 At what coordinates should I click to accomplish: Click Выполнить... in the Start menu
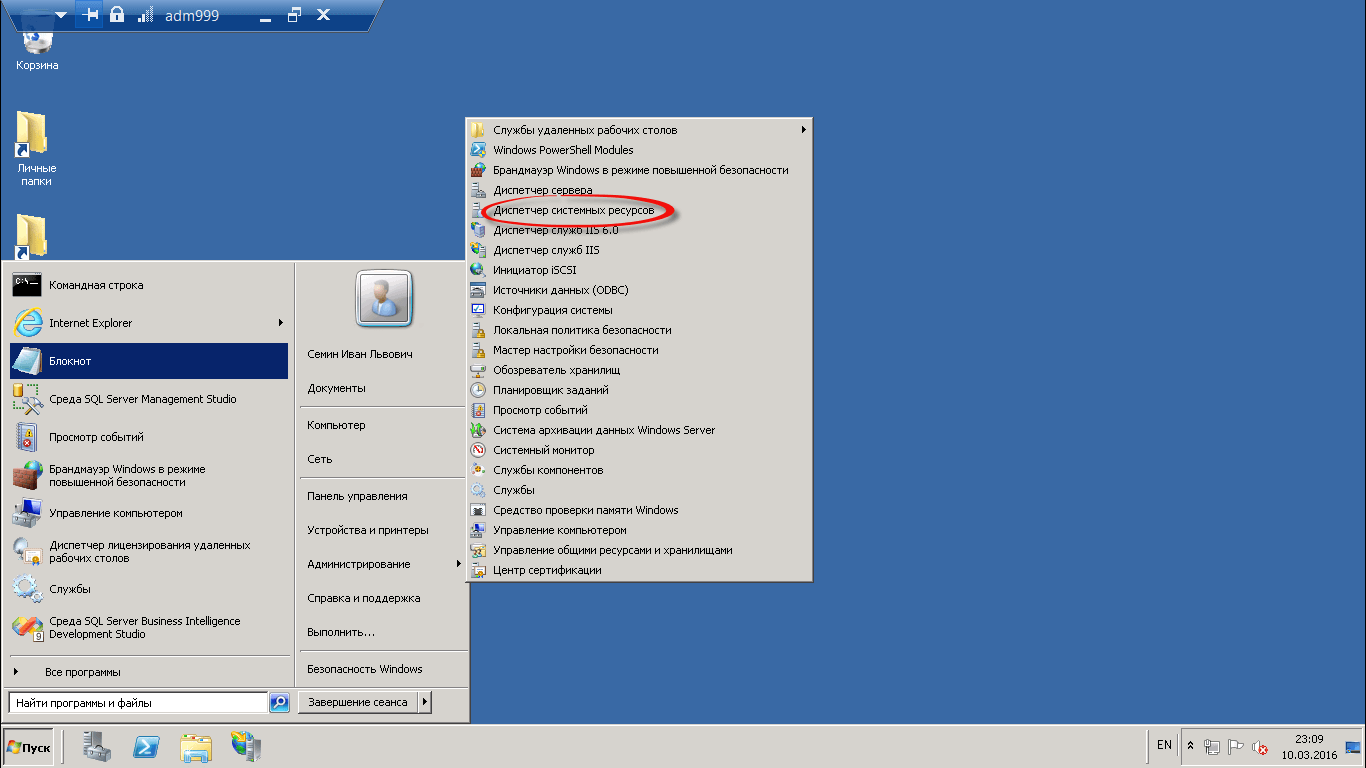click(x=383, y=632)
